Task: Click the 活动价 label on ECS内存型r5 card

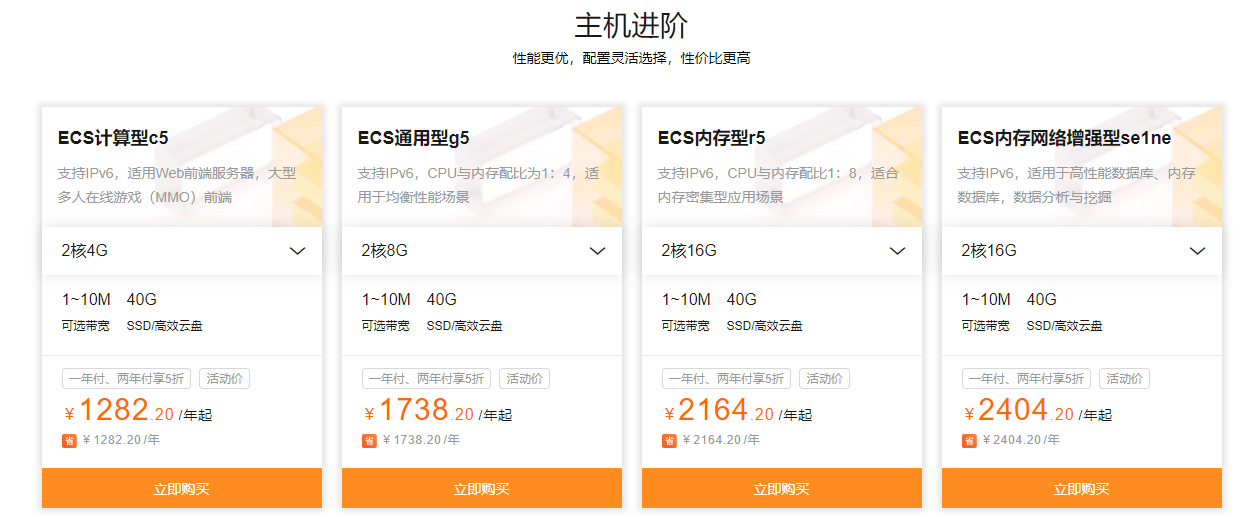Action: pos(824,379)
